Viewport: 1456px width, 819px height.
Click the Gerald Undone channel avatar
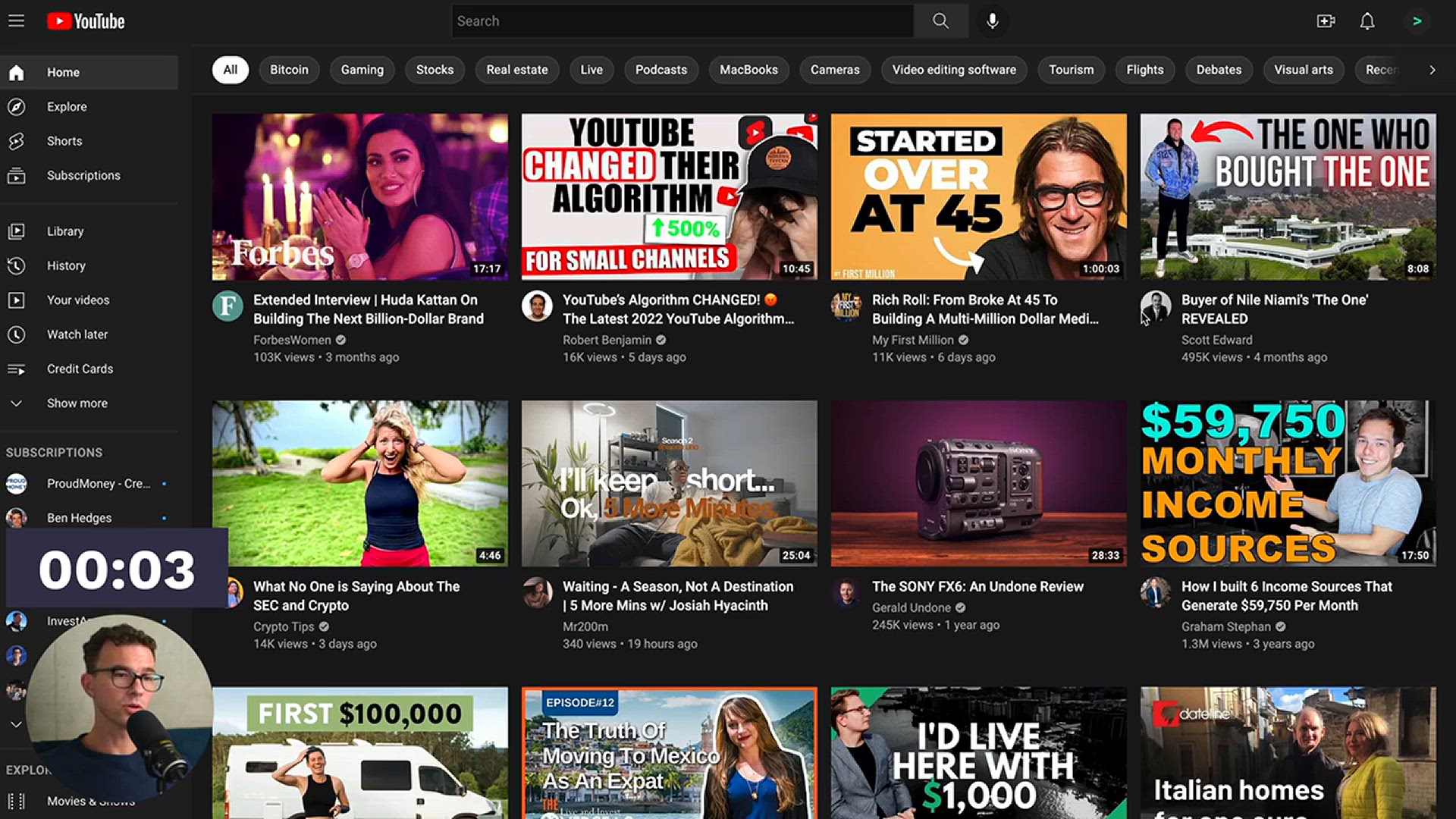(x=846, y=593)
